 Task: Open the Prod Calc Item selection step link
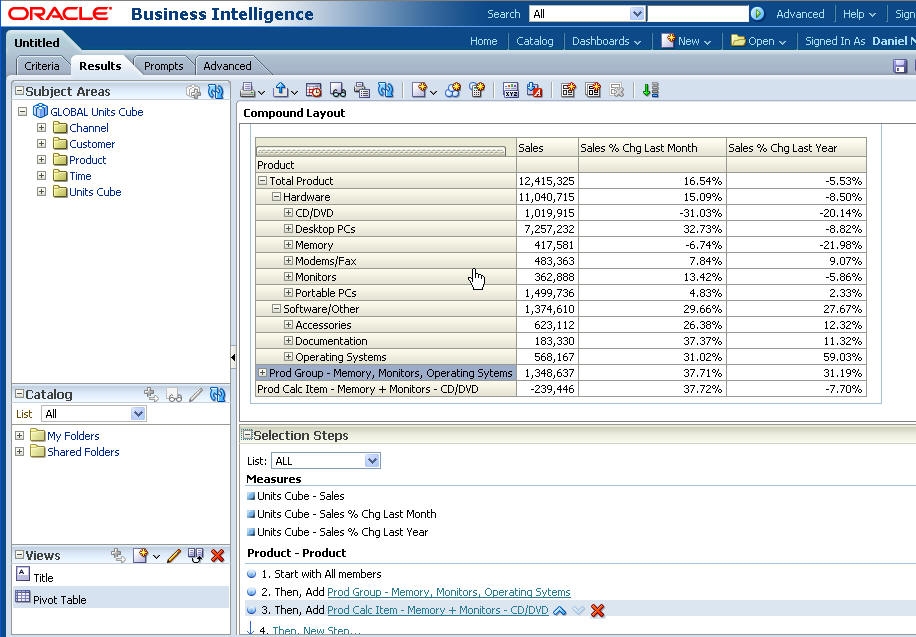pyautogui.click(x=438, y=610)
